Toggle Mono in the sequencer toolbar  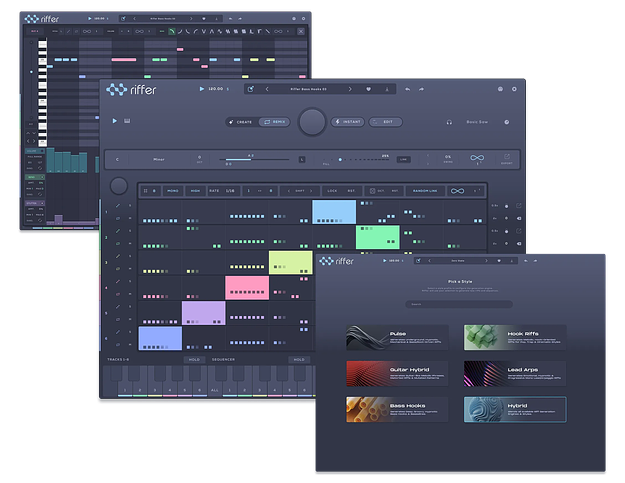point(173,191)
